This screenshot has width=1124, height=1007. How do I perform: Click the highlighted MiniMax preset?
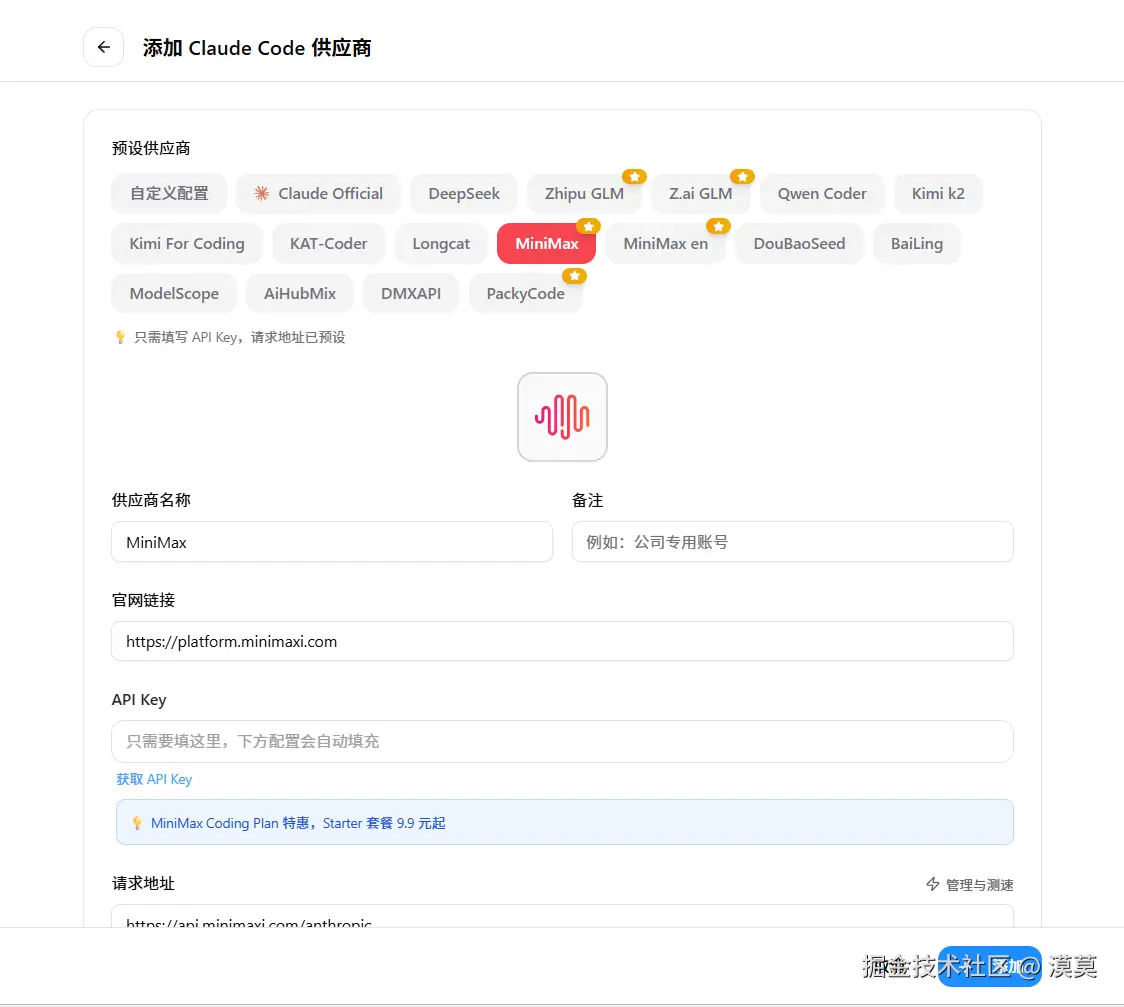point(546,244)
